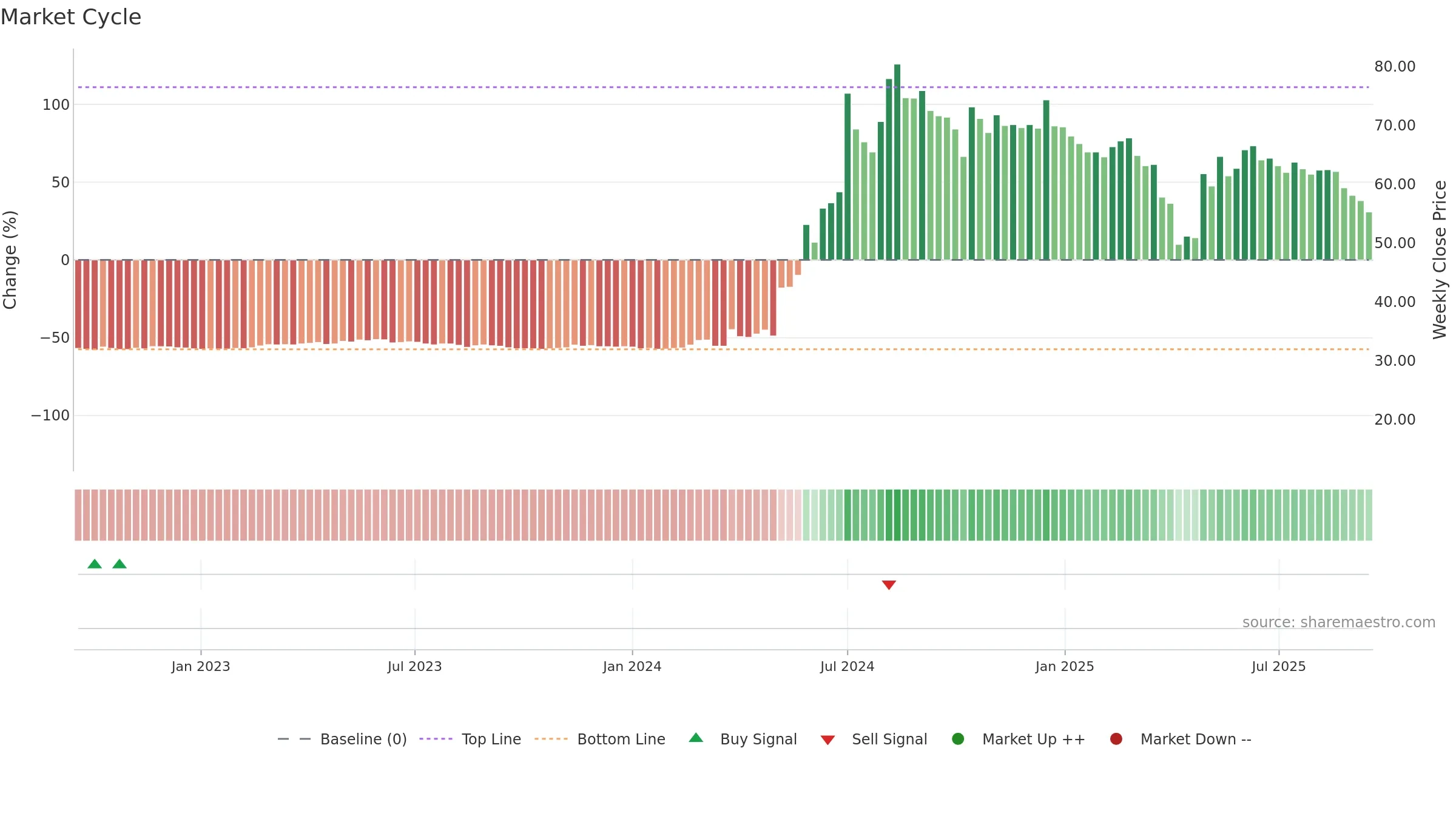Image resolution: width=1456 pixels, height=819 pixels.
Task: Select the second green buy signal triangle marker
Action: [x=120, y=564]
